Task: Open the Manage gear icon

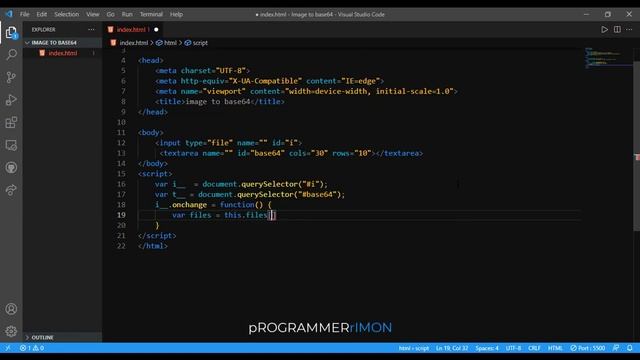Action: (x=11, y=331)
